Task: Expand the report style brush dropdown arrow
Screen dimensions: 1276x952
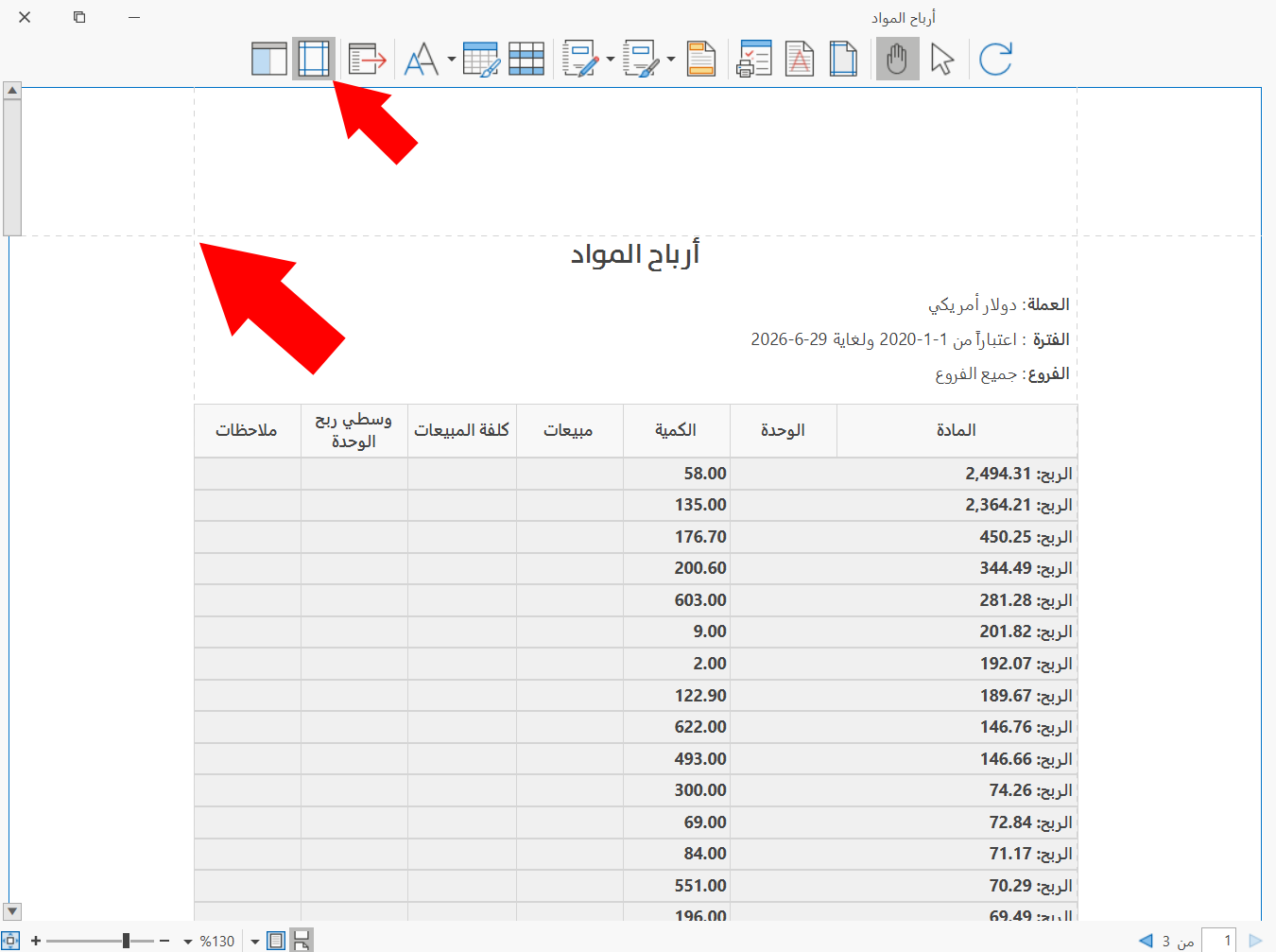Action: click(671, 60)
